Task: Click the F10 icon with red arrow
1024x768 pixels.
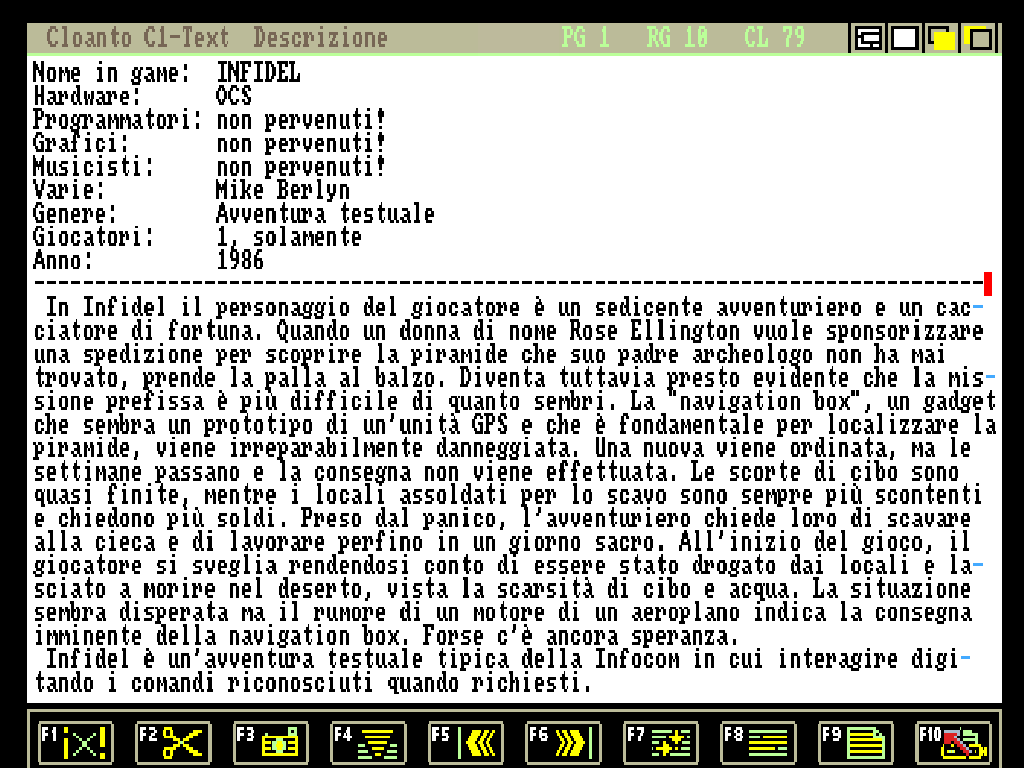Action: 953,742
